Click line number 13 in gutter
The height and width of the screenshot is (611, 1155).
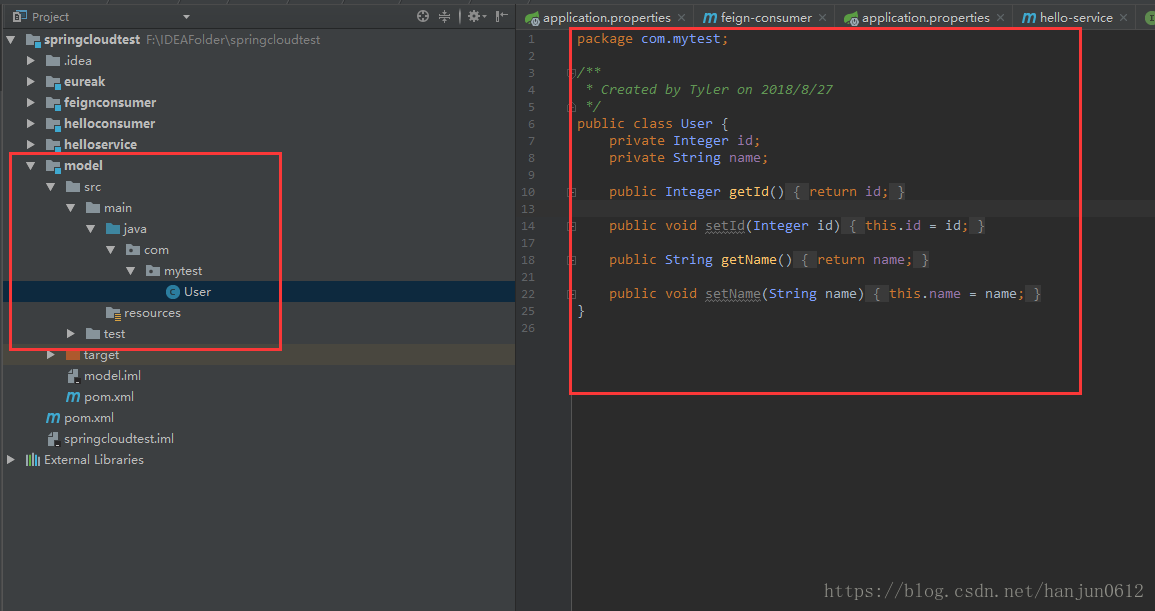tap(528, 209)
